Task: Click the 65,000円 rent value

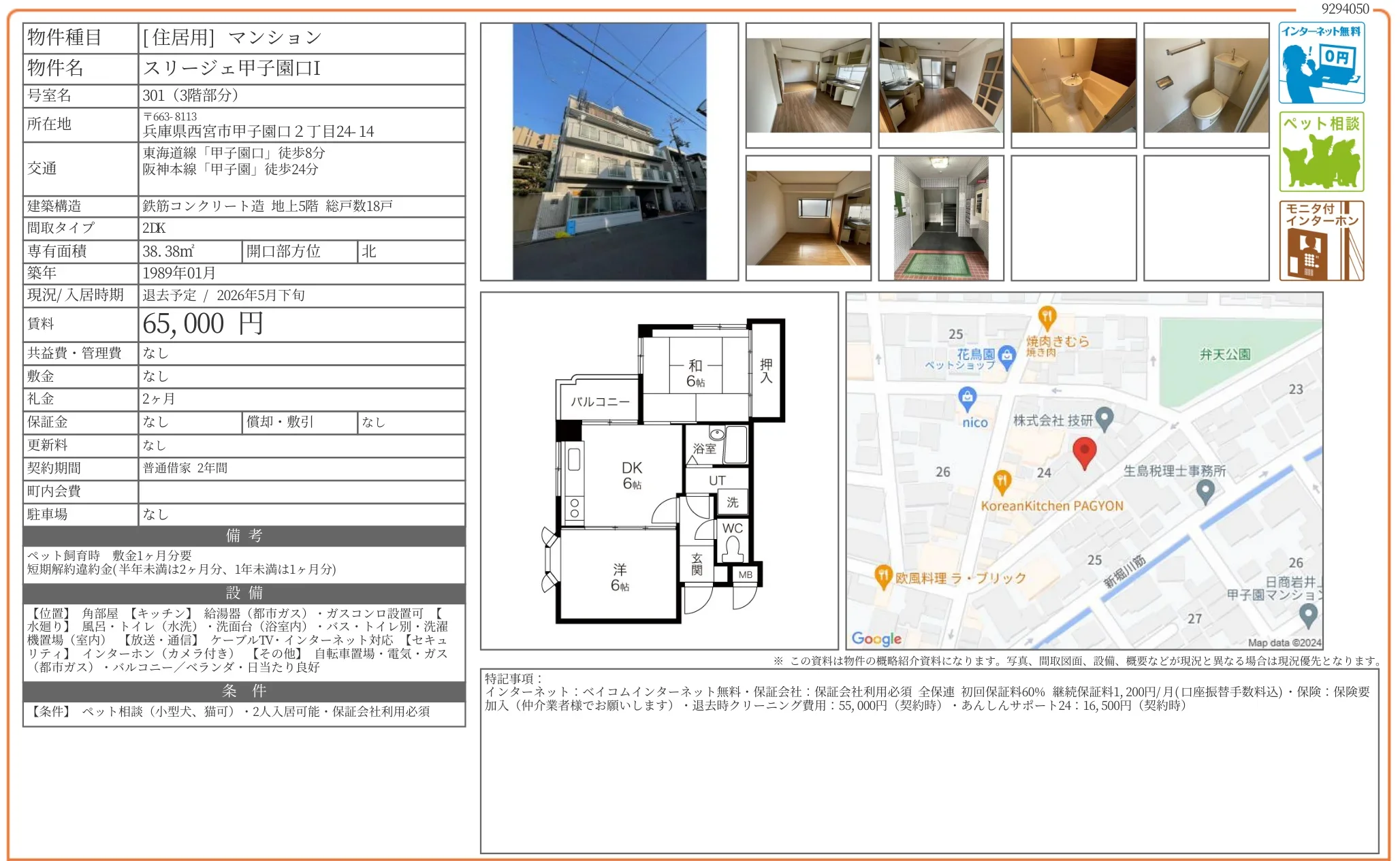Action: [203, 324]
